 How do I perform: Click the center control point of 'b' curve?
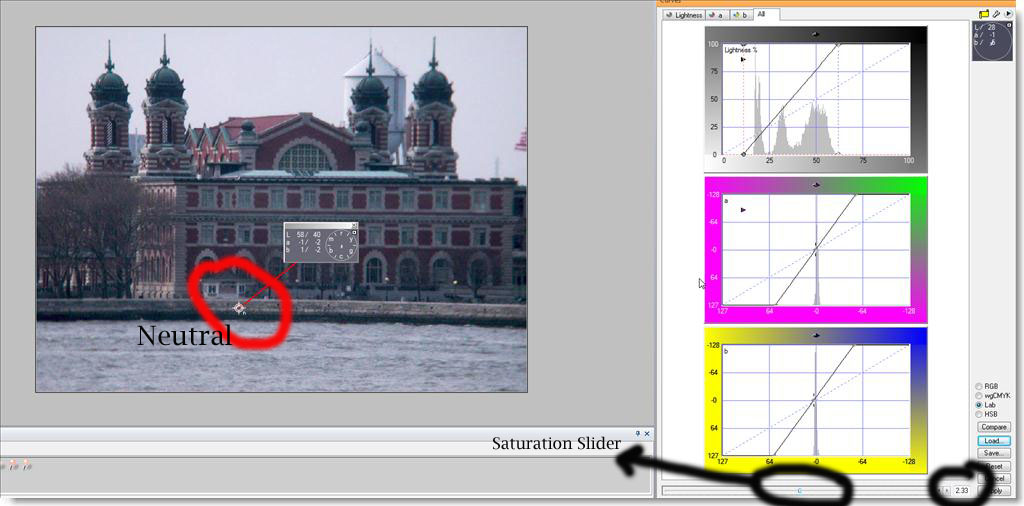814,399
